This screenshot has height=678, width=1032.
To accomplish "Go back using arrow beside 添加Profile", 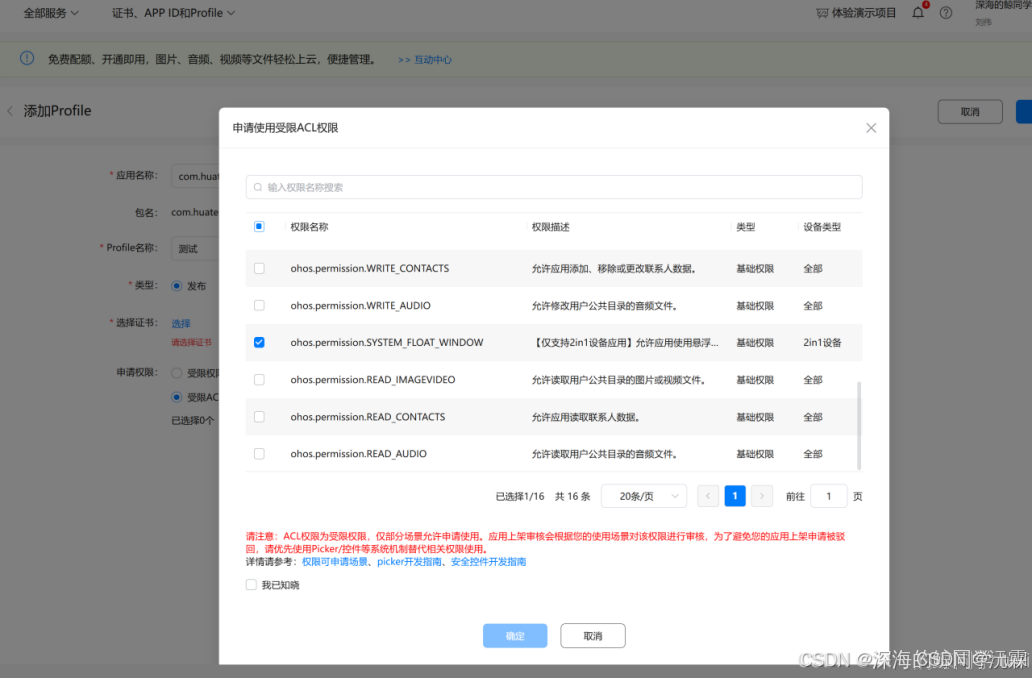I will (10, 111).
